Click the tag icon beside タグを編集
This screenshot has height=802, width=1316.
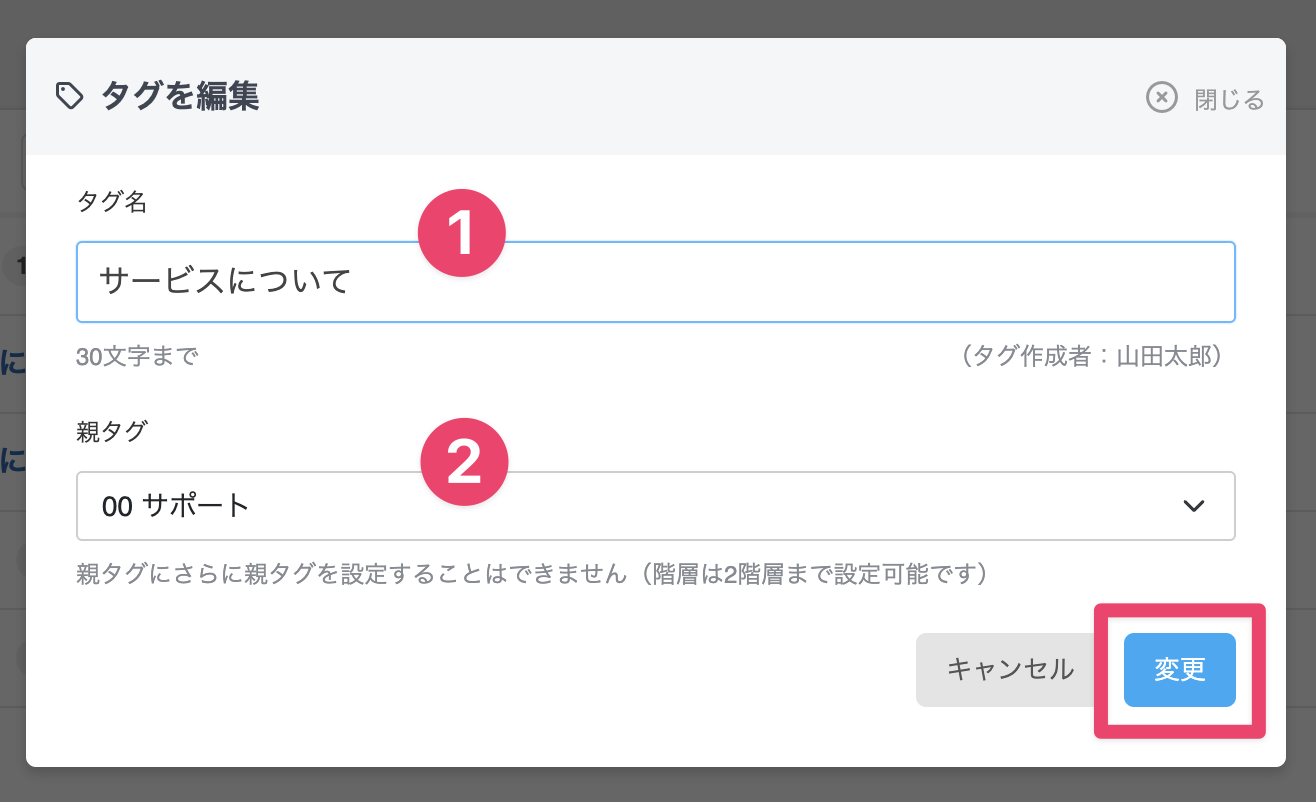point(69,97)
